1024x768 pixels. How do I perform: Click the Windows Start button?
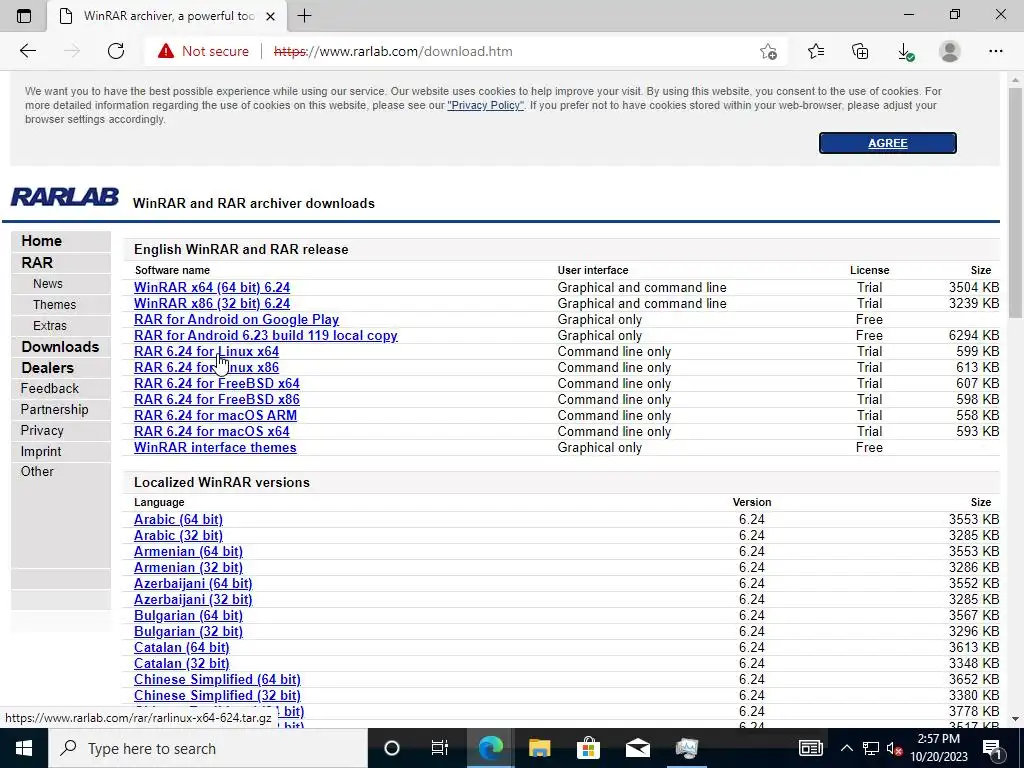click(24, 748)
